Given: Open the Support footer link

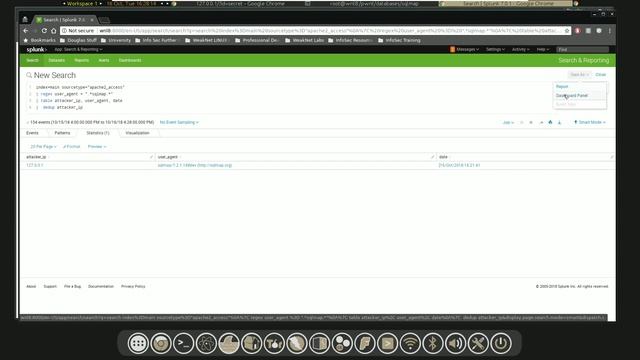Looking at the screenshot, I should (x=50, y=287).
